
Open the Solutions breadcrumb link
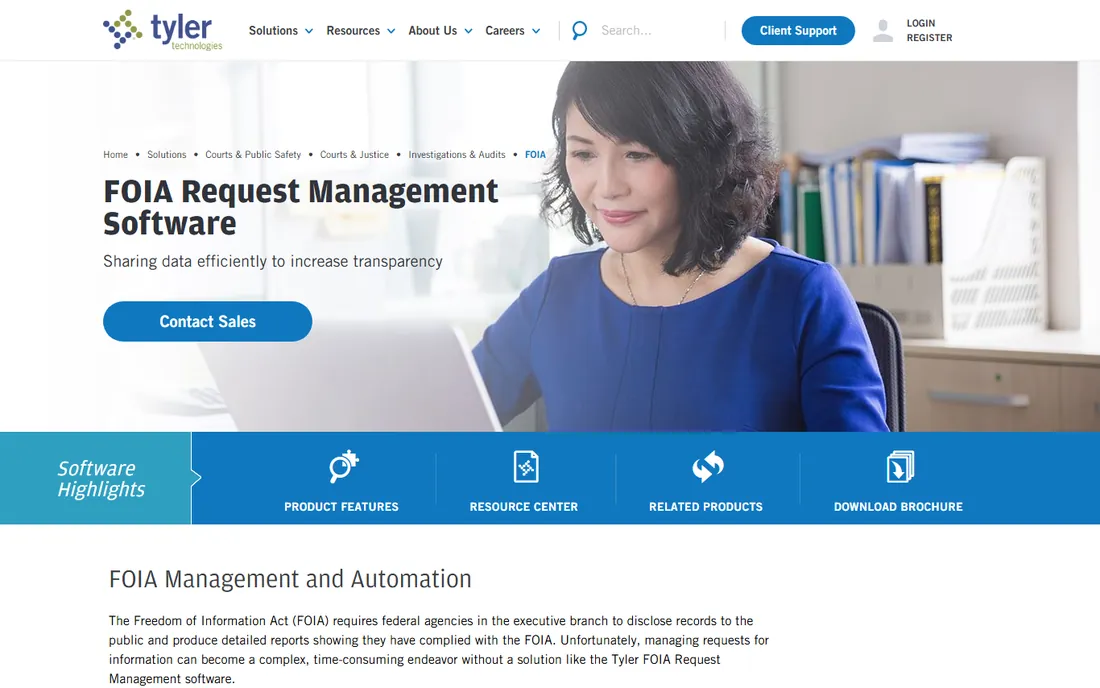coord(166,154)
